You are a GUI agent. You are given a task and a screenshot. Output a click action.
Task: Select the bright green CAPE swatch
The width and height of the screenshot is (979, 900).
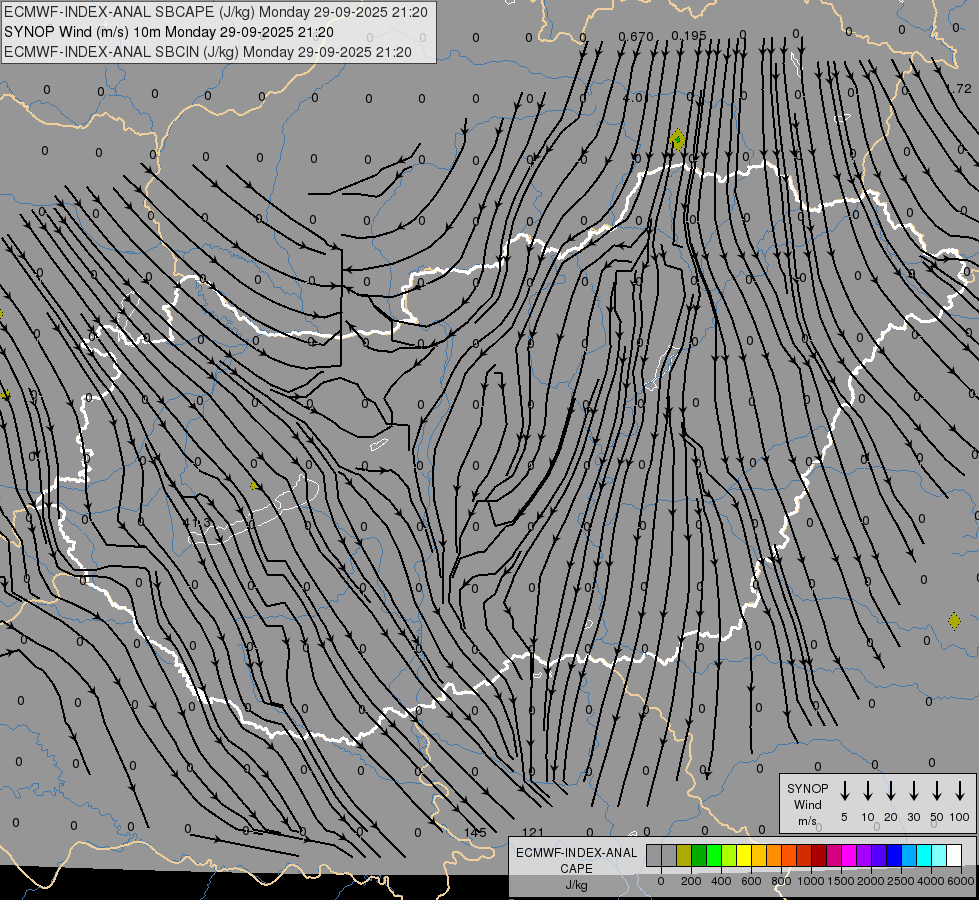coord(714,855)
